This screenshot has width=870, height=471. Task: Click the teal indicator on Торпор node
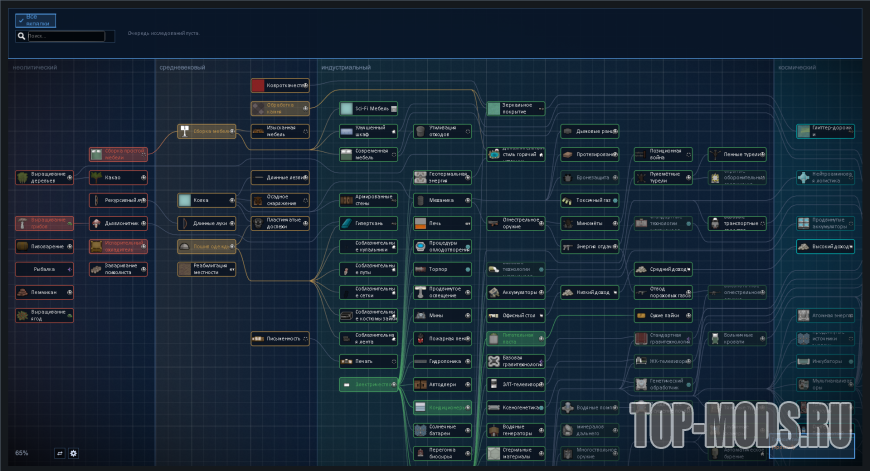click(468, 270)
